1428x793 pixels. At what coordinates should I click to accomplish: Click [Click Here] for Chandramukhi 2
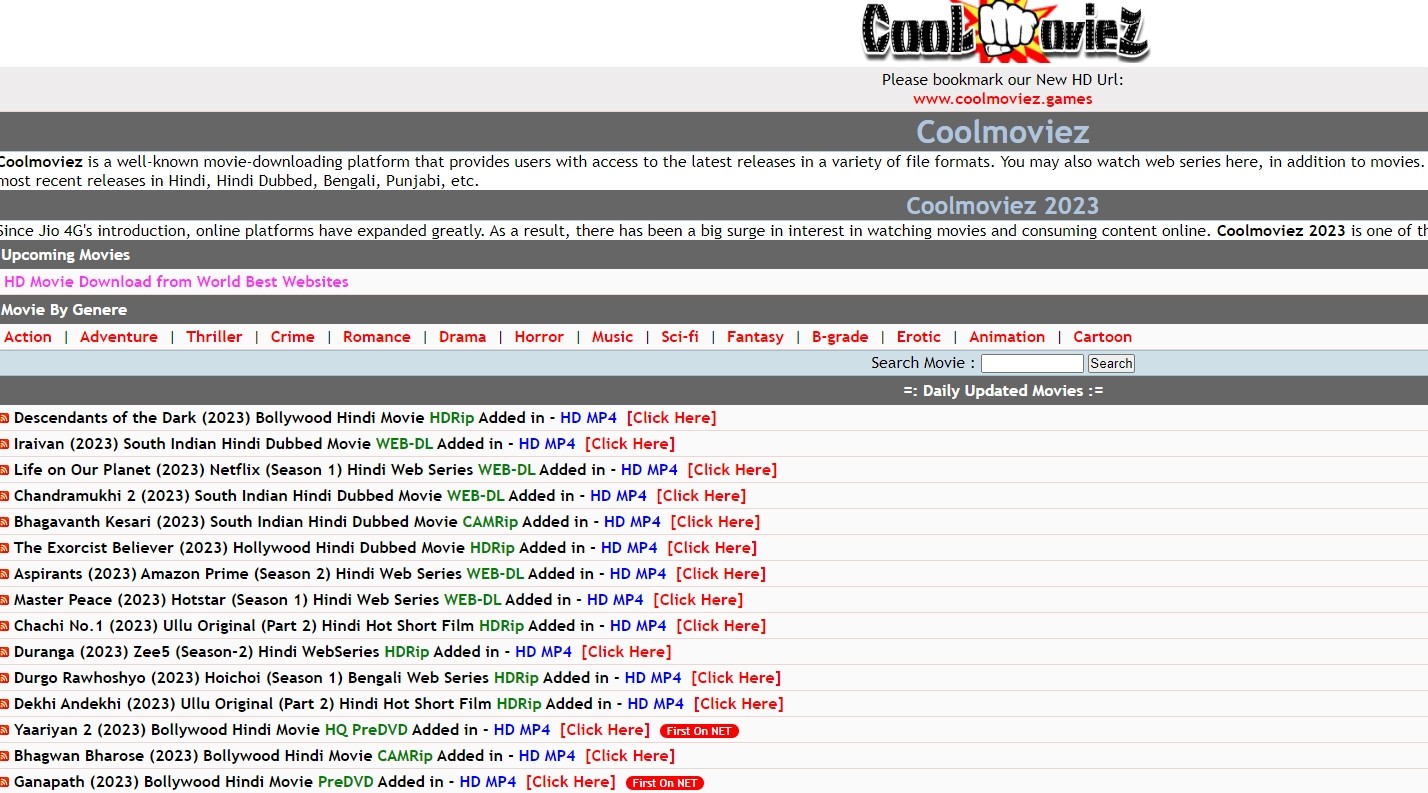click(701, 496)
